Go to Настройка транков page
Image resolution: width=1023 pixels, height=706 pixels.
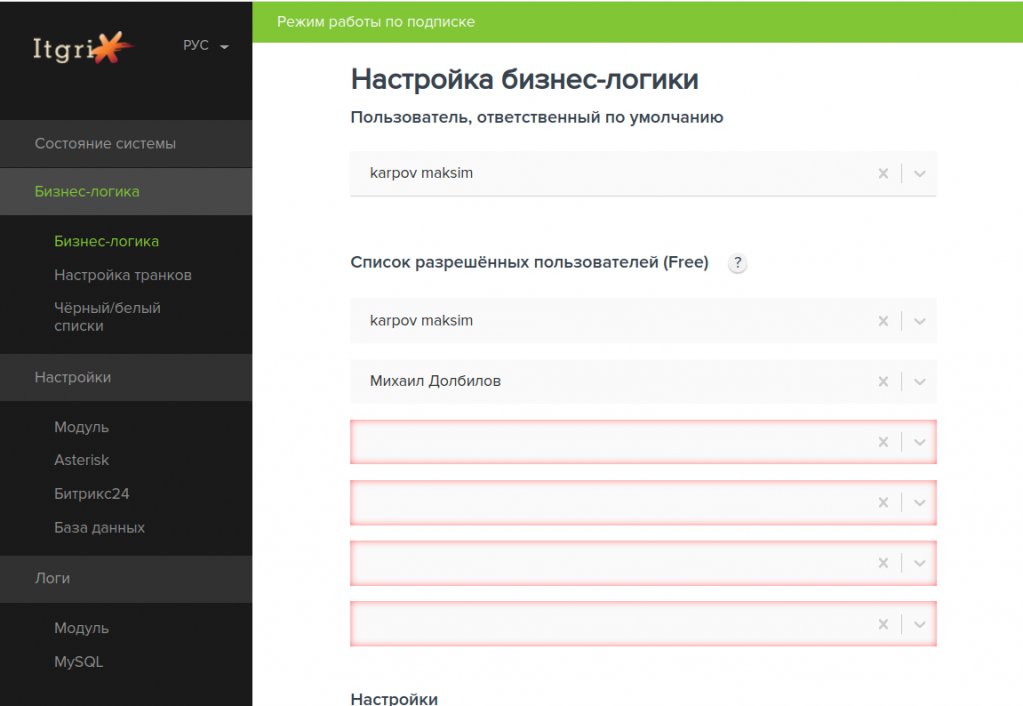click(x=122, y=275)
